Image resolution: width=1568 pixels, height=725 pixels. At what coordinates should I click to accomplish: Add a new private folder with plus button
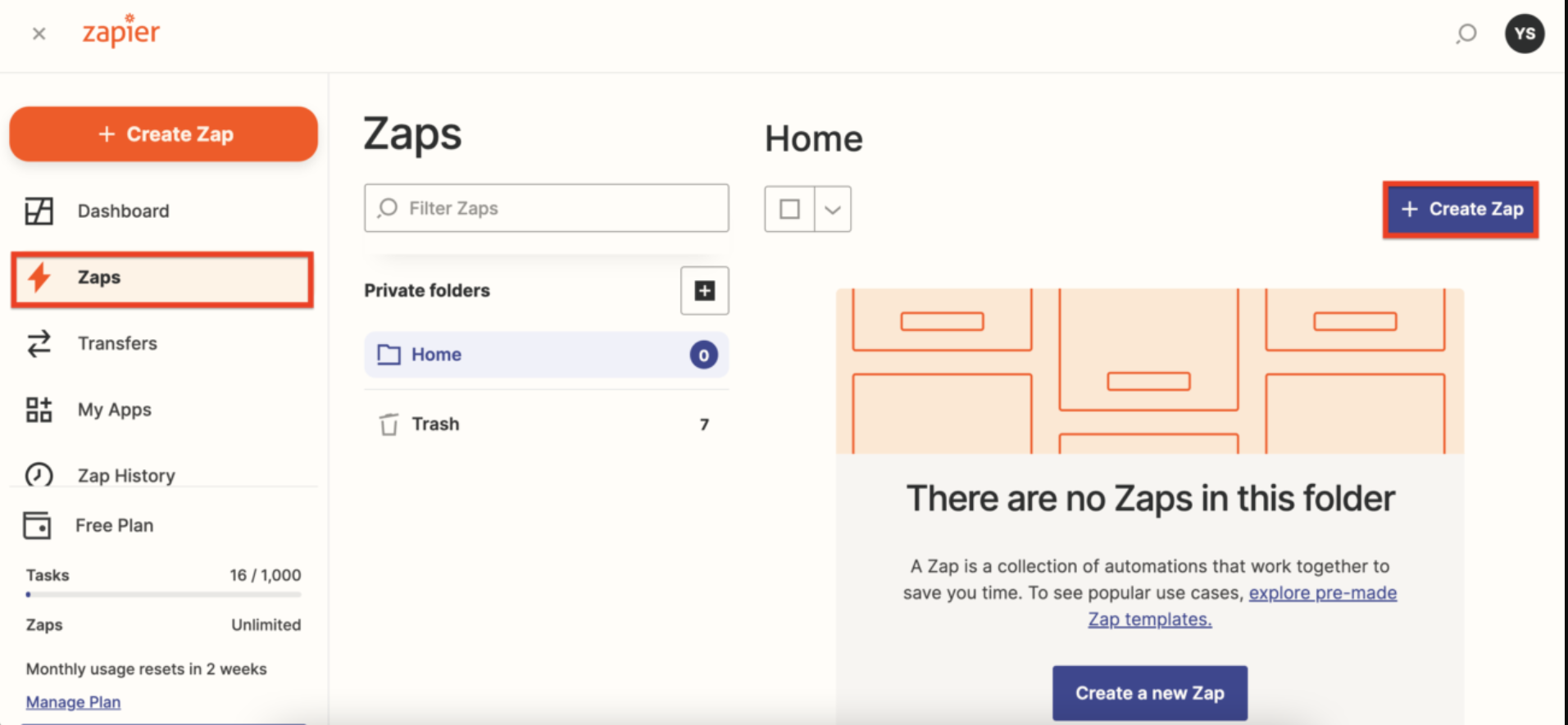click(x=705, y=291)
